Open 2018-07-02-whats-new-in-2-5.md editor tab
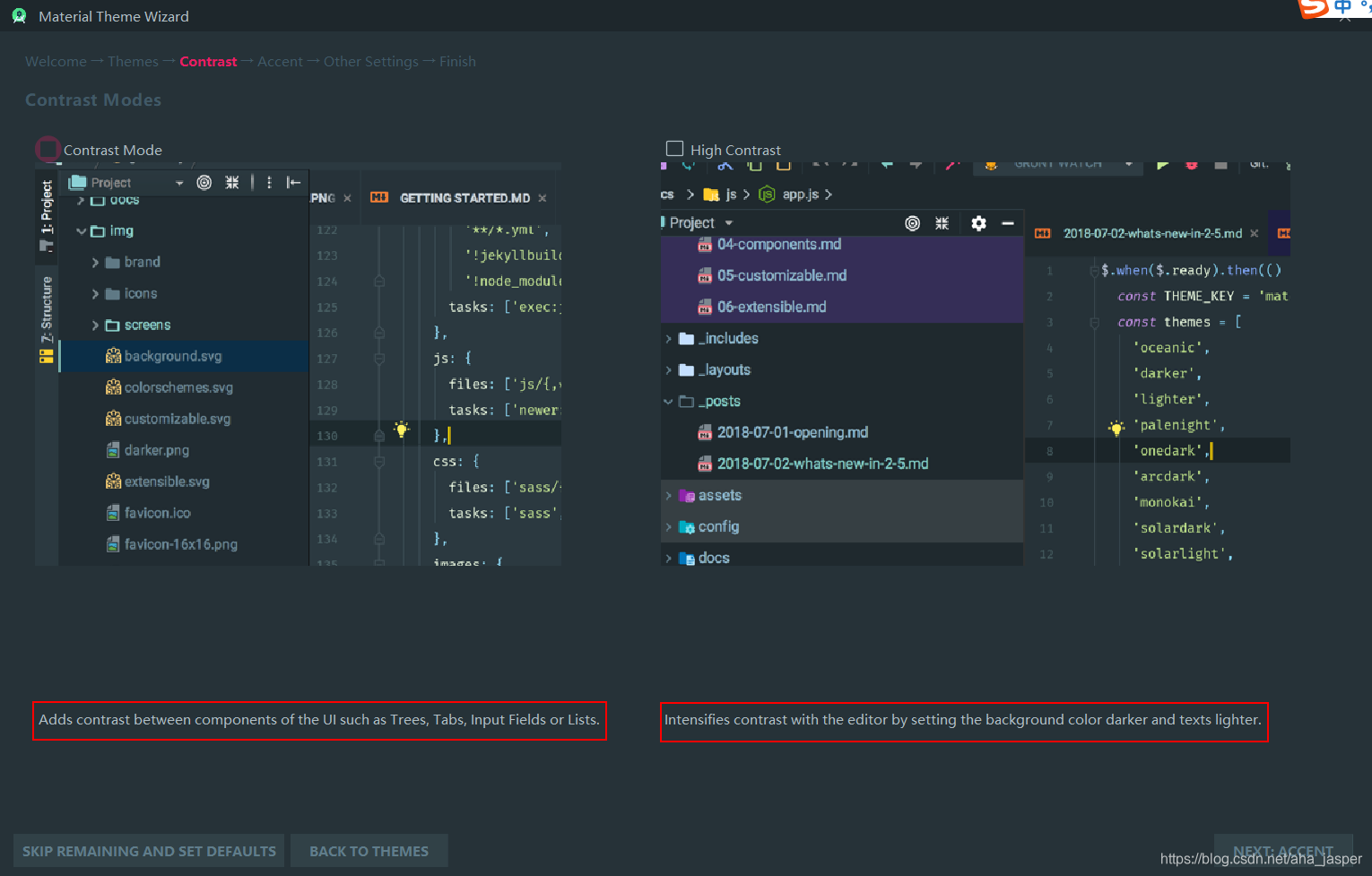1372x876 pixels. (x=1152, y=233)
